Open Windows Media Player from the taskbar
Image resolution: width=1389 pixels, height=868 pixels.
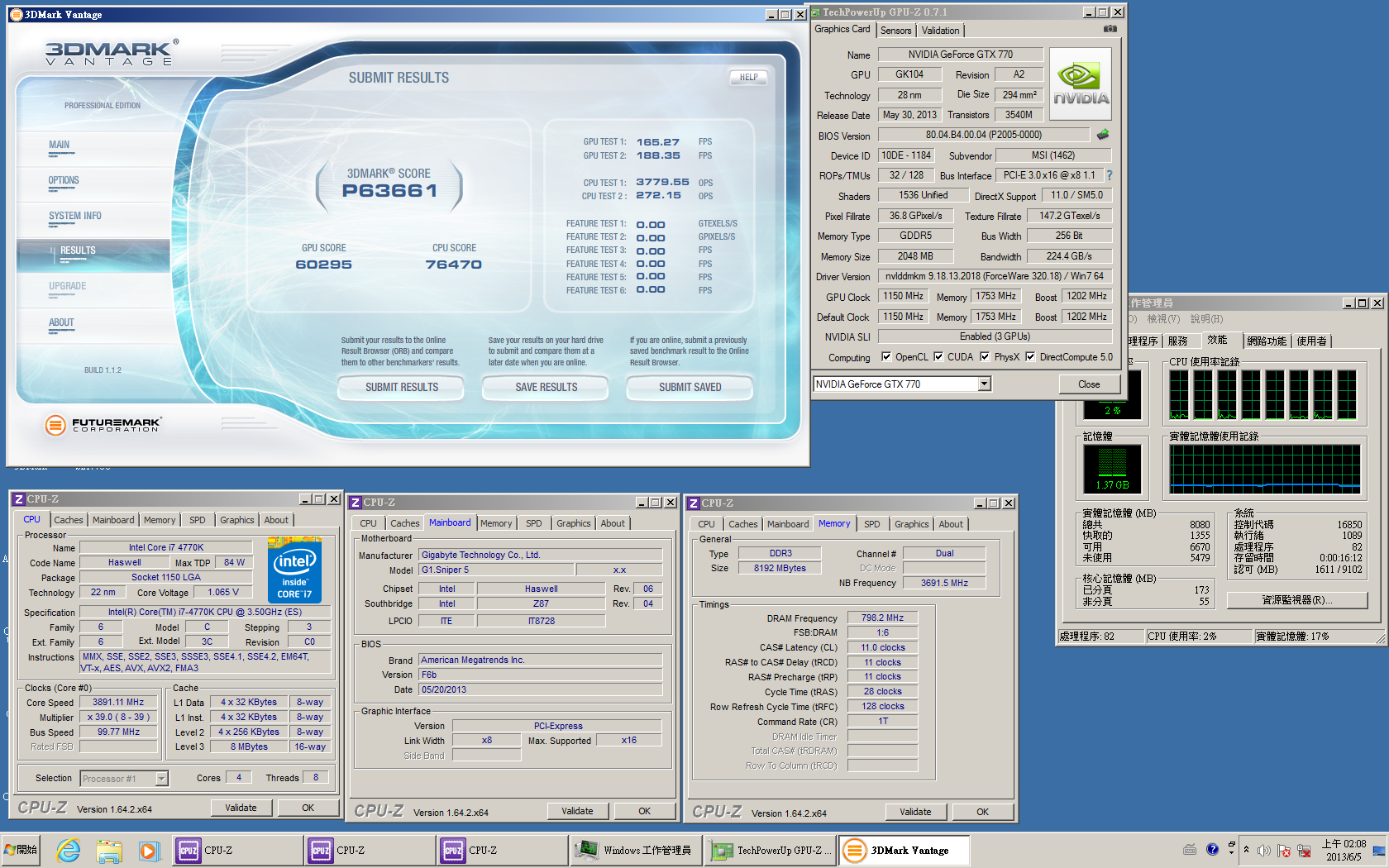pyautogui.click(x=148, y=850)
